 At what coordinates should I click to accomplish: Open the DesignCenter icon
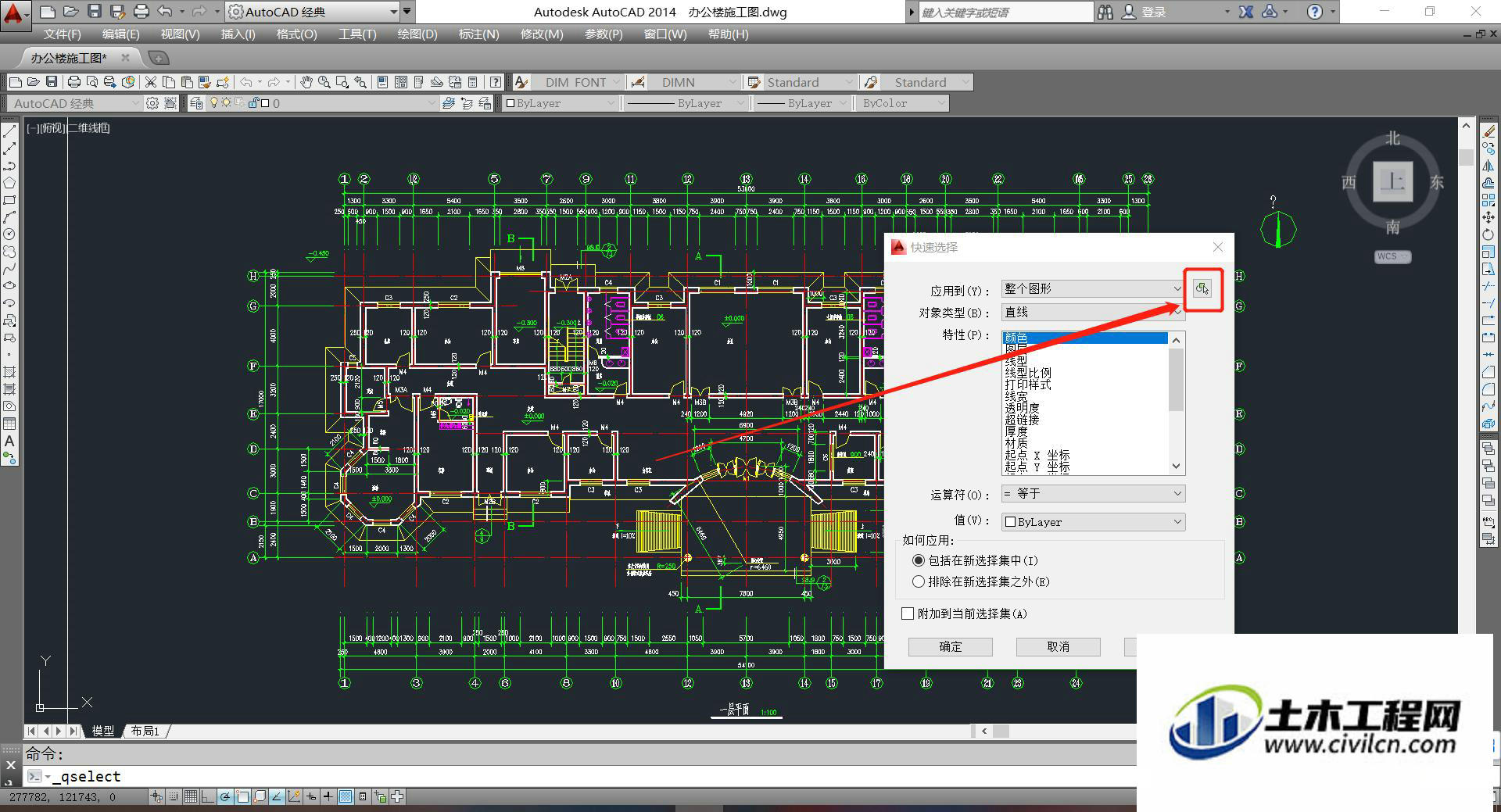(x=400, y=82)
